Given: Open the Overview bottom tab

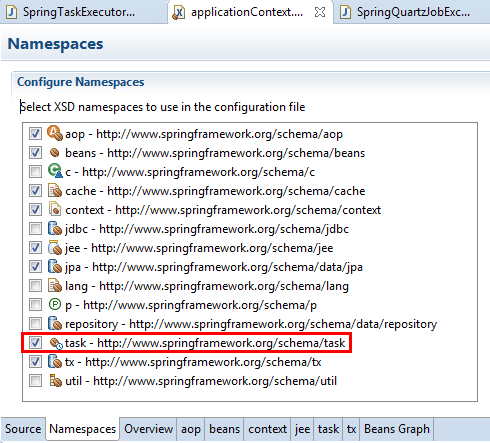Looking at the screenshot, I should 148,429.
